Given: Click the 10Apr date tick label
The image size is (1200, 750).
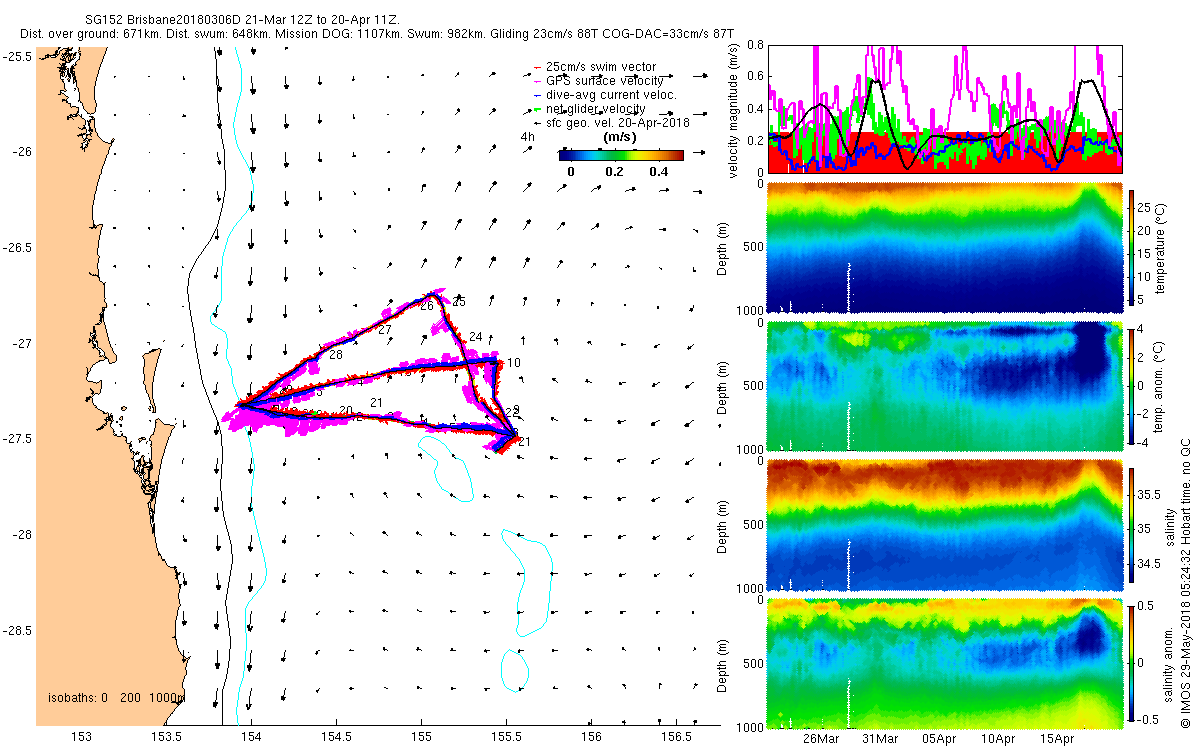Looking at the screenshot, I should point(999,738).
